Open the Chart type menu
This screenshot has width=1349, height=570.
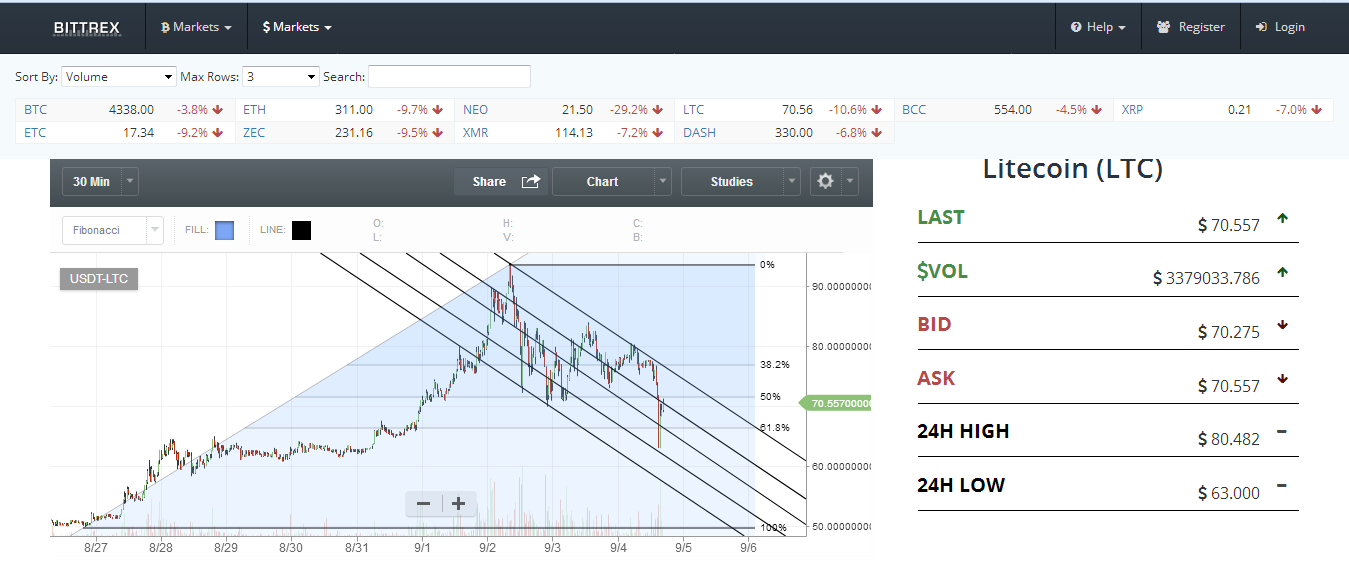coord(602,182)
